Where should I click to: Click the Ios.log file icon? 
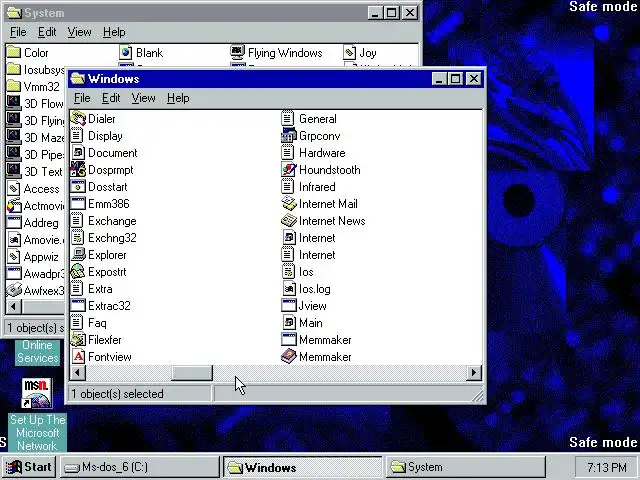[x=289, y=289]
